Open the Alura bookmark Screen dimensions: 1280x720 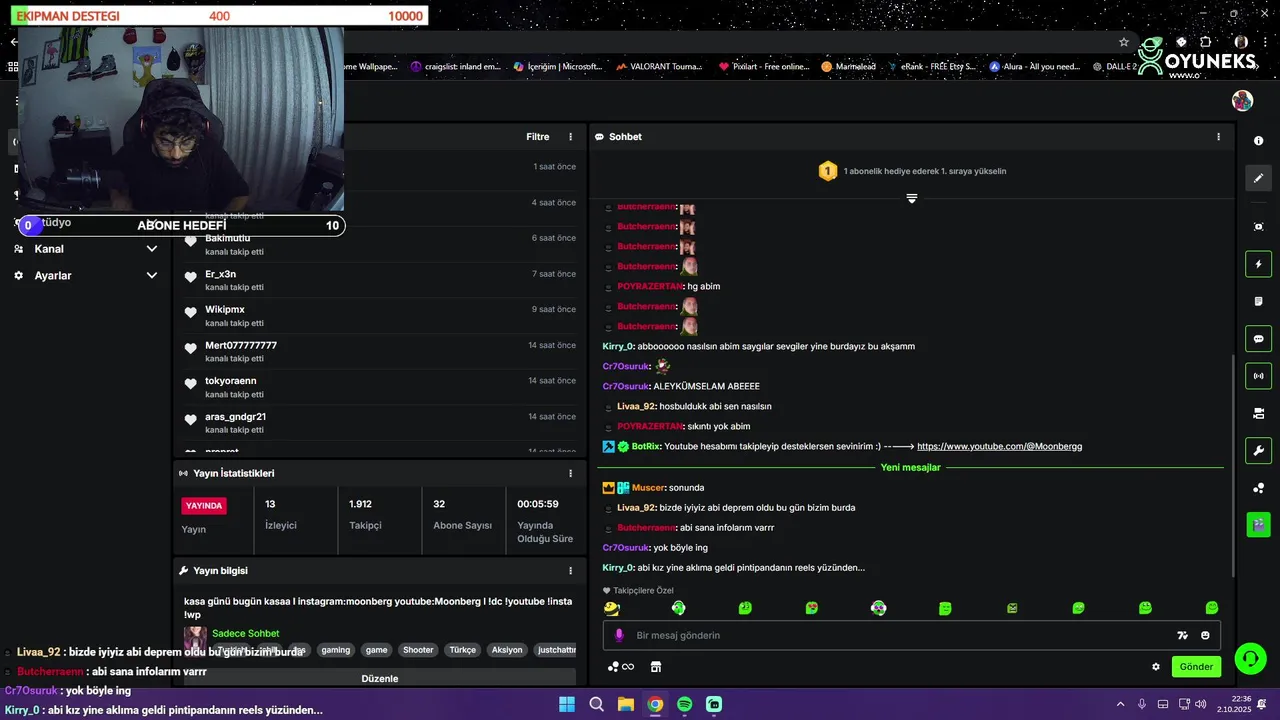click(1035, 67)
